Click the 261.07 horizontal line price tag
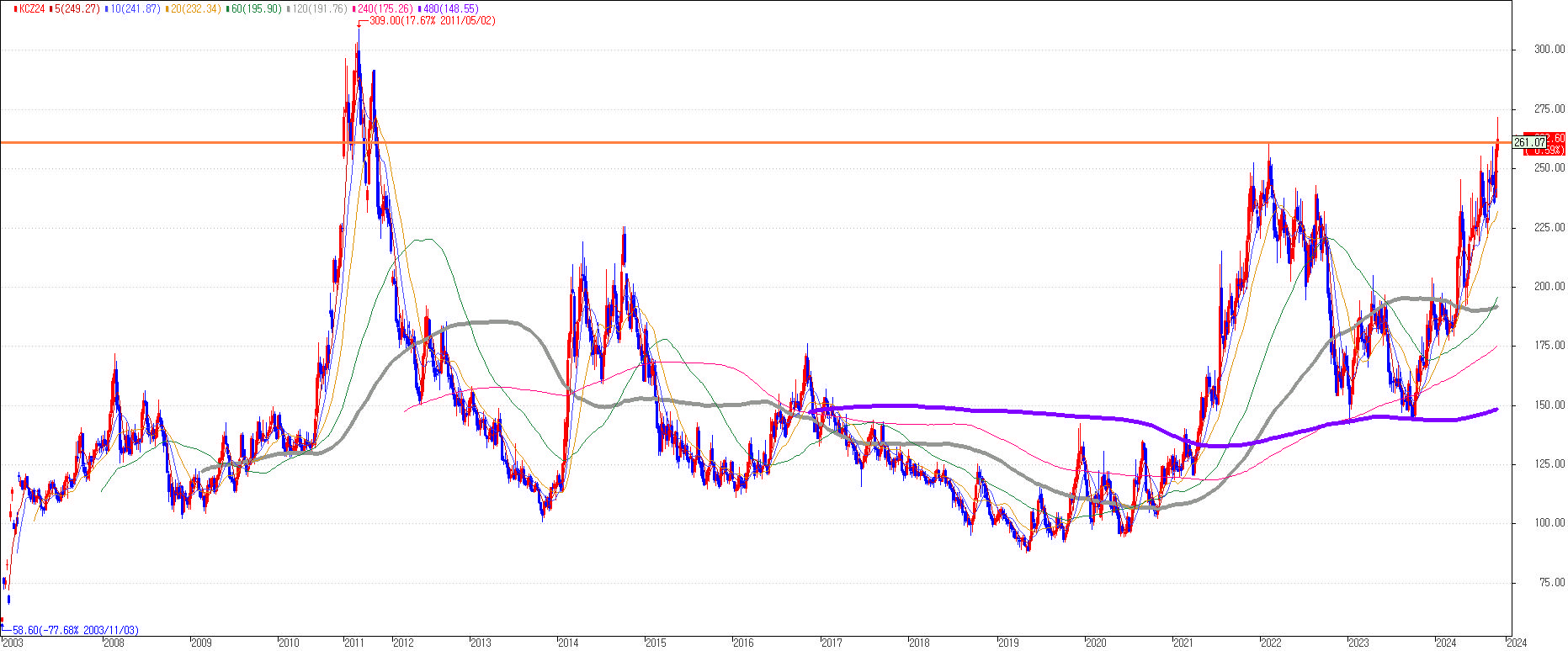This screenshot has height=651, width=1568. [x=1528, y=142]
